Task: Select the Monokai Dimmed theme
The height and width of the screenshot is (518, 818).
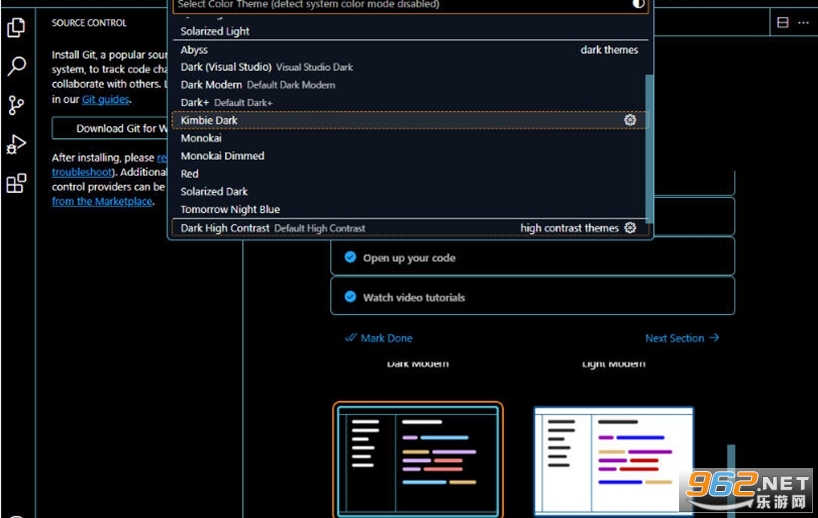Action: (409, 156)
